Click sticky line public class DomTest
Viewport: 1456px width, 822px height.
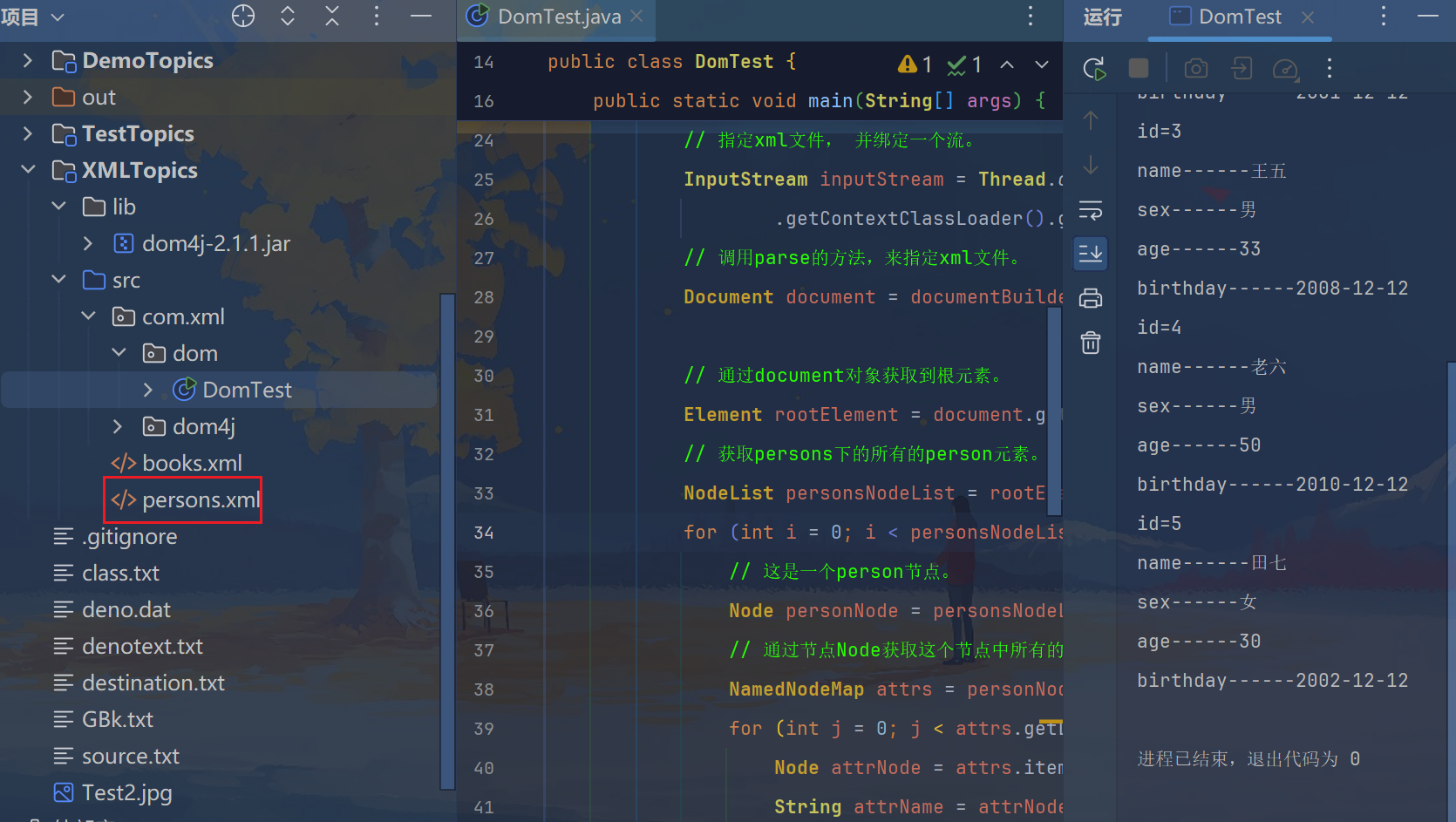point(671,62)
